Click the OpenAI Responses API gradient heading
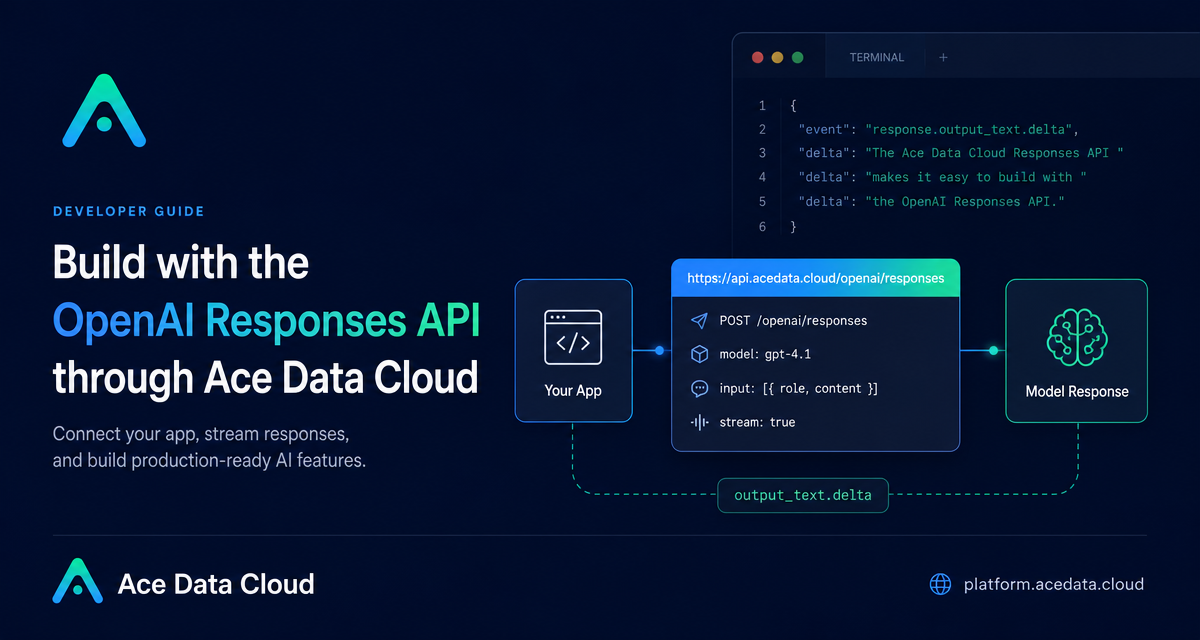The height and width of the screenshot is (640, 1200). click(266, 322)
